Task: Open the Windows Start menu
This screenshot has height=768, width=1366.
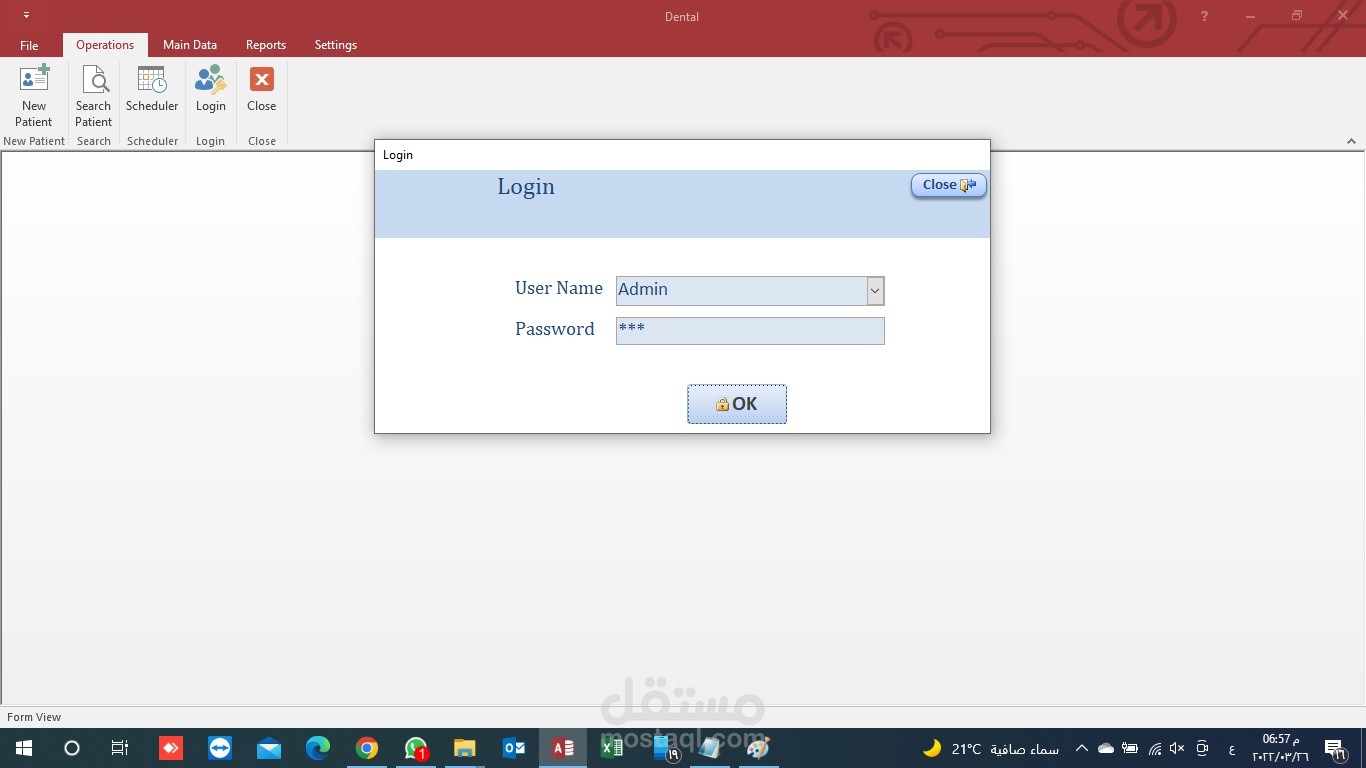Action: [24, 748]
